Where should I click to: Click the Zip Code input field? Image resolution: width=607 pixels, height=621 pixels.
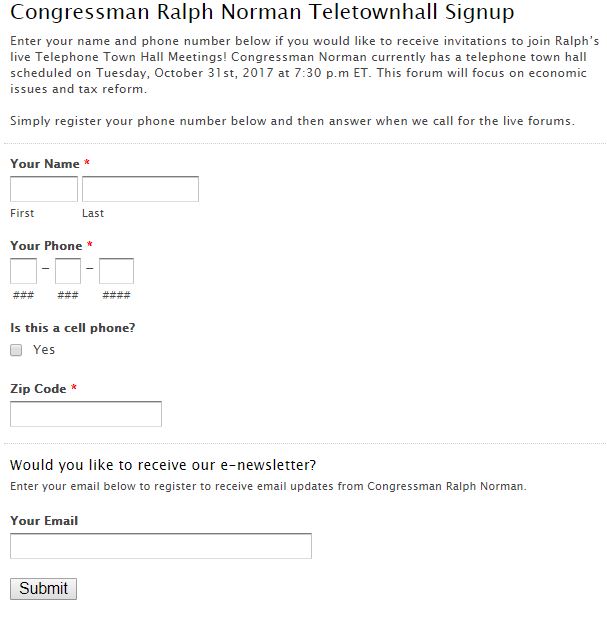pyautogui.click(x=86, y=414)
